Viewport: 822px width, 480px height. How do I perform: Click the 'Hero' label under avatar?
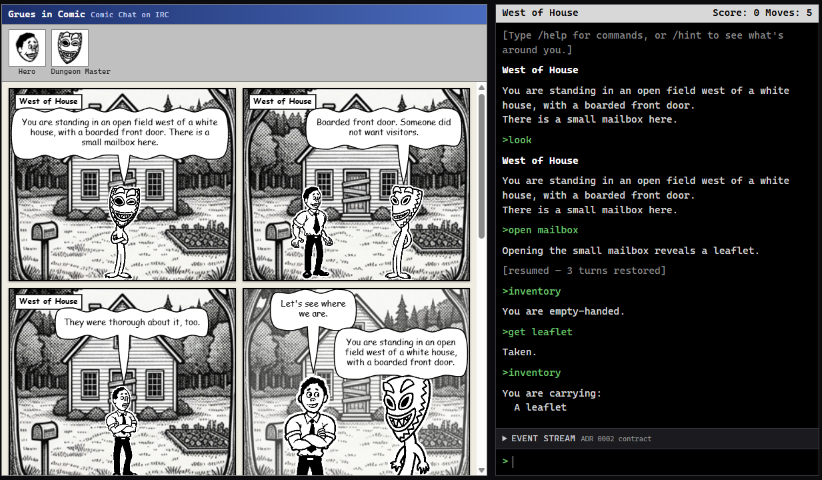point(27,71)
